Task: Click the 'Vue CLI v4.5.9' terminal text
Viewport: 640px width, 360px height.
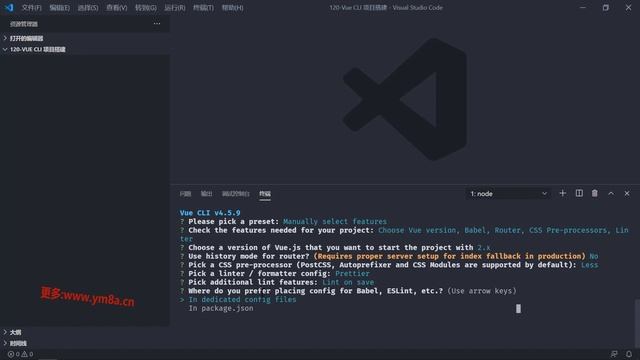Action: coord(210,213)
